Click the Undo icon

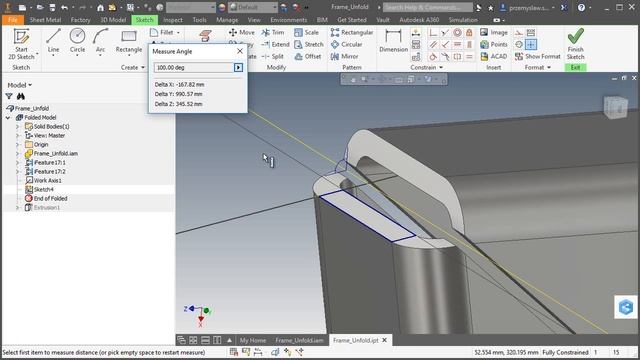pos(64,7)
